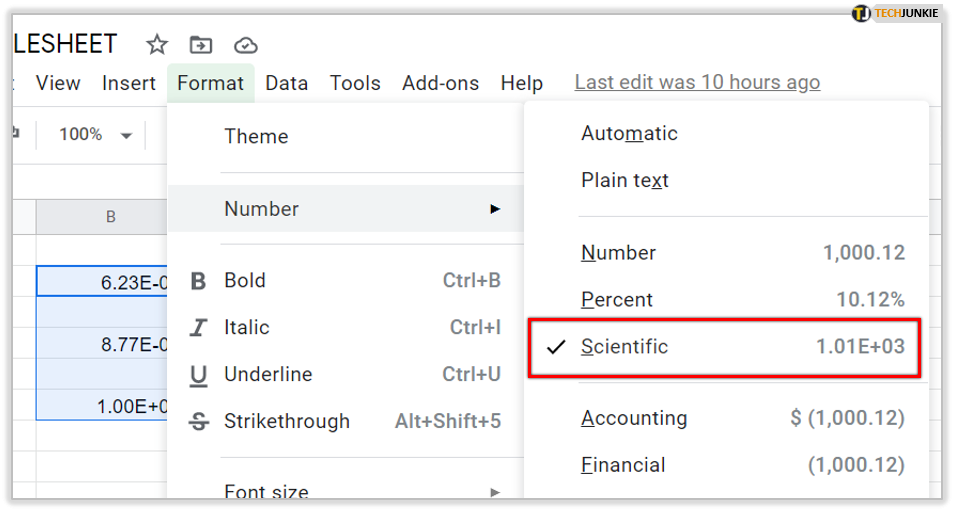Expand the Font size submenu
This screenshot has width=954, height=511.
point(495,492)
